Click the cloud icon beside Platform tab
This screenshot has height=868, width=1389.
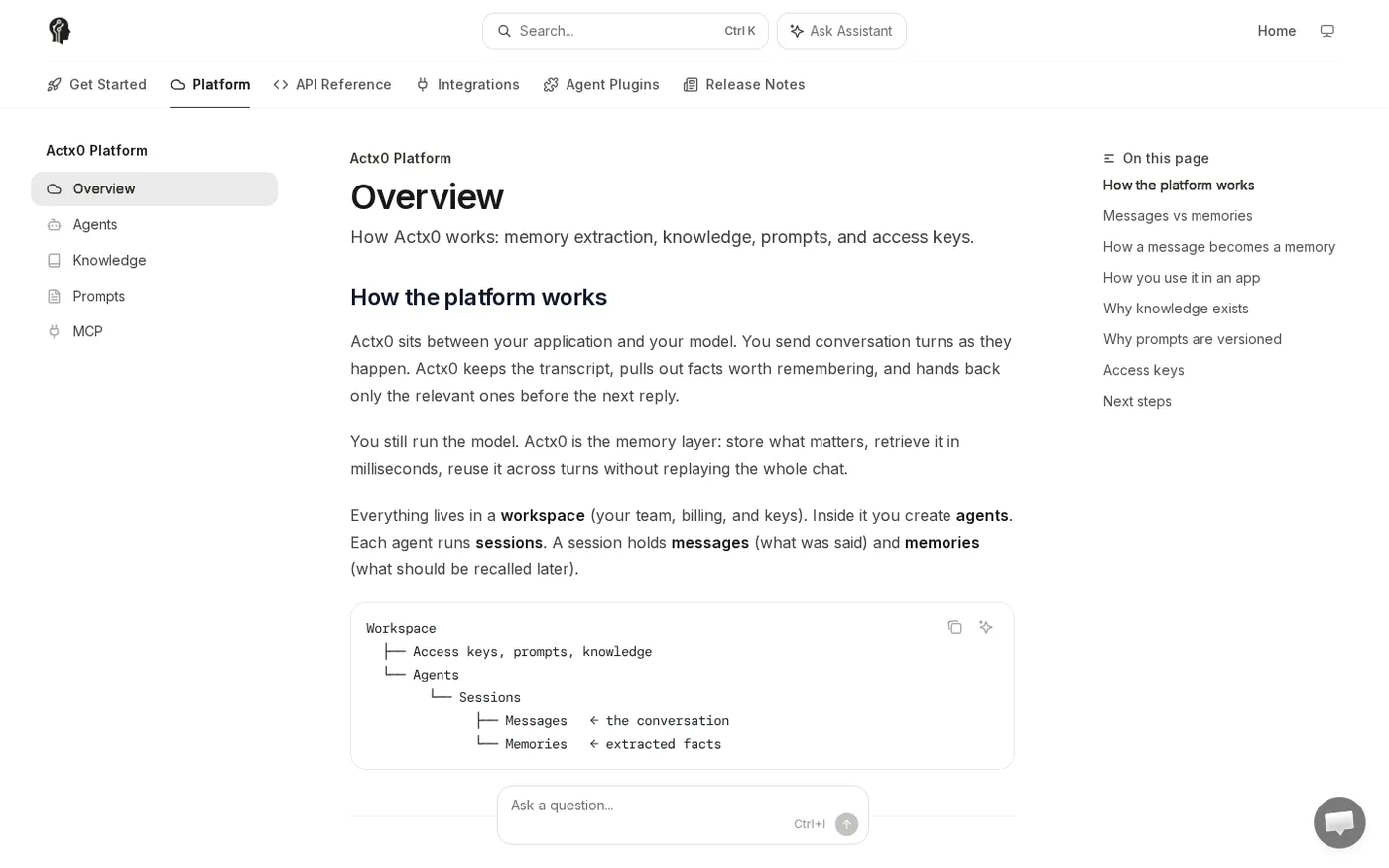(x=178, y=85)
